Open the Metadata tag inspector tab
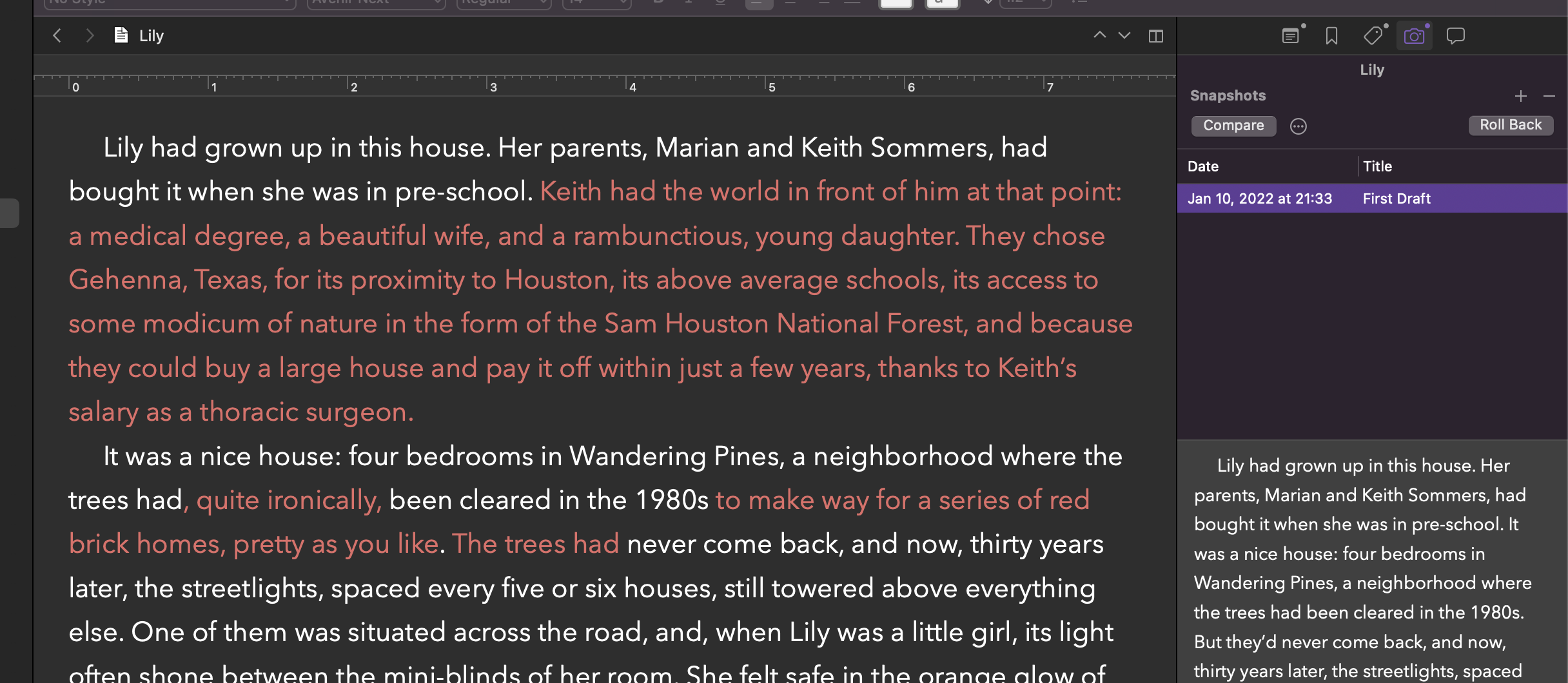Viewport: 1568px width, 683px height. (1373, 35)
